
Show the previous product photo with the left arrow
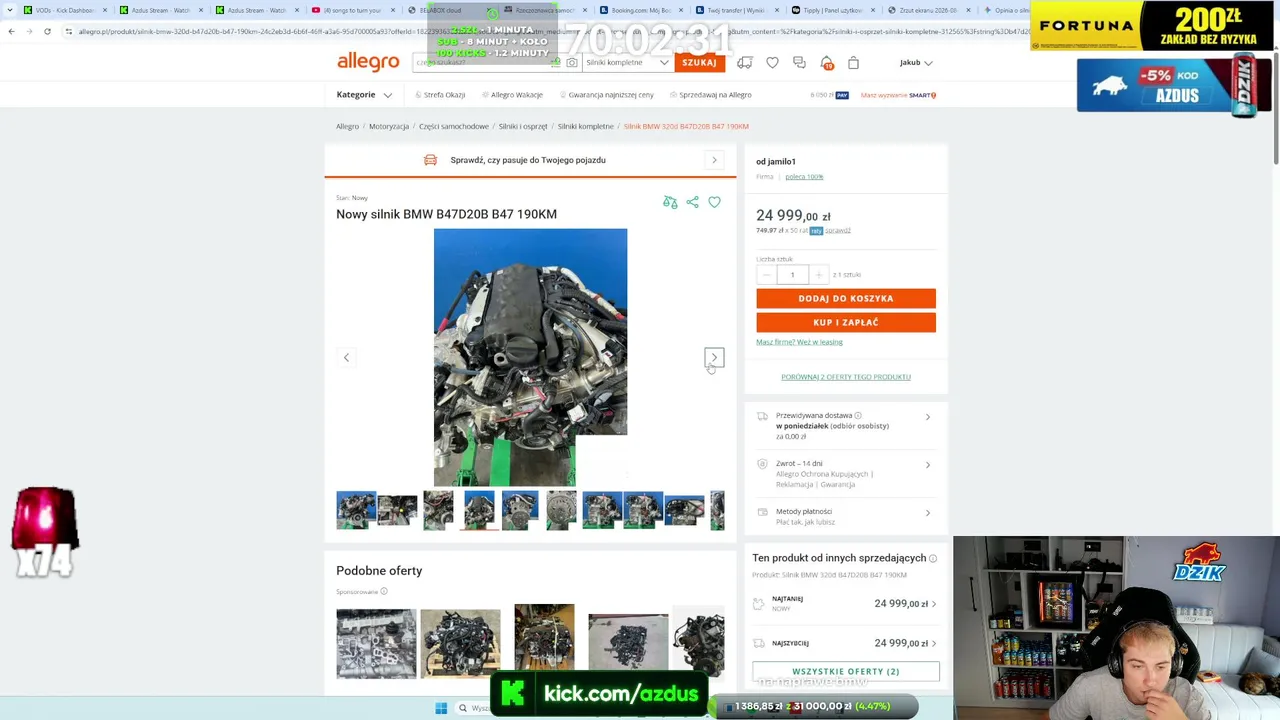[x=346, y=357]
